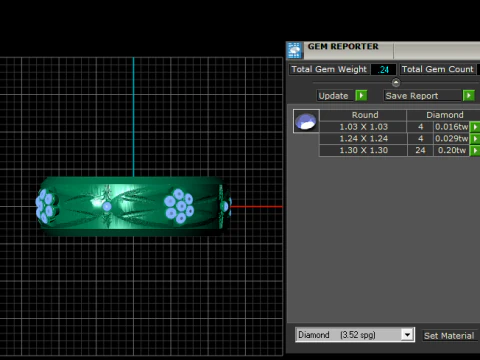
Task: Click quantity 4 in the 1.03 row
Action: pos(420,127)
